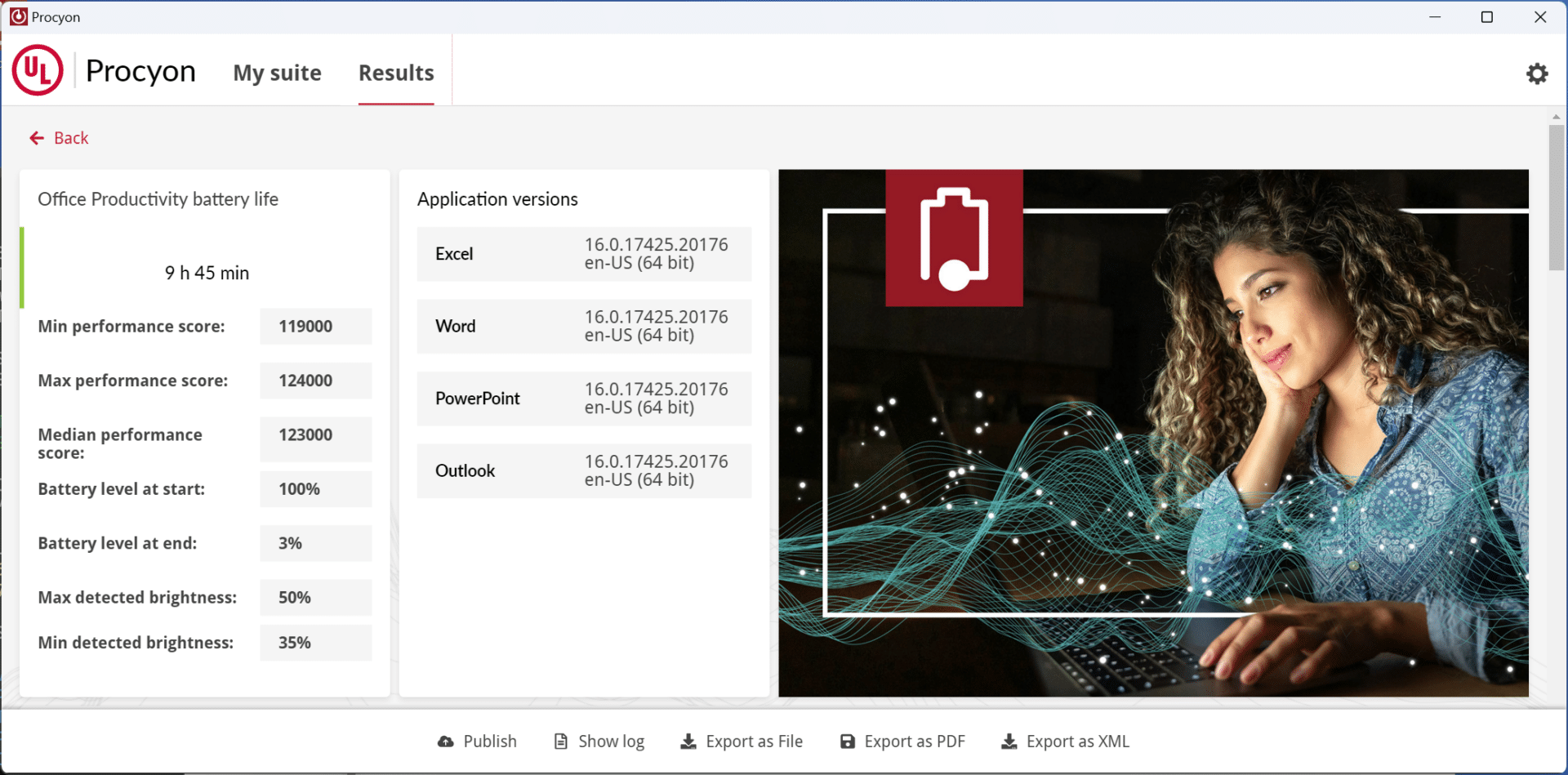Click the Application versions heading
Viewport: 1568px width, 775px height.
[497, 199]
